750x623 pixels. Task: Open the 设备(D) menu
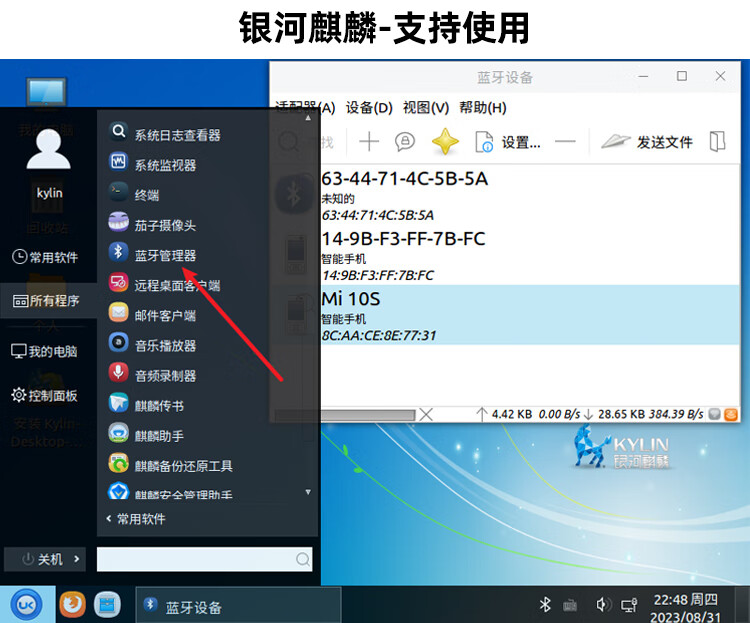tap(369, 108)
